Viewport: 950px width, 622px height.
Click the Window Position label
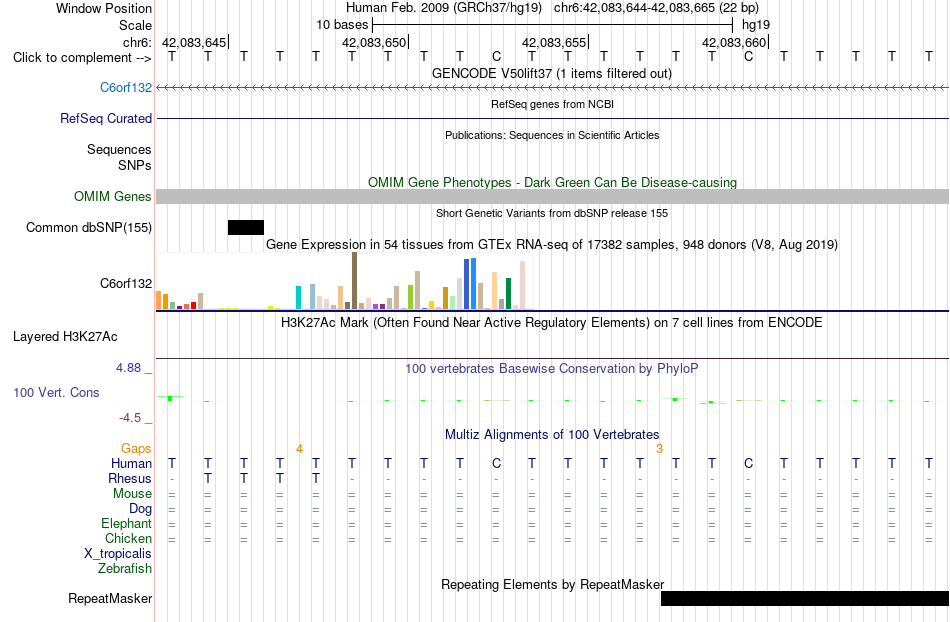click(x=104, y=8)
